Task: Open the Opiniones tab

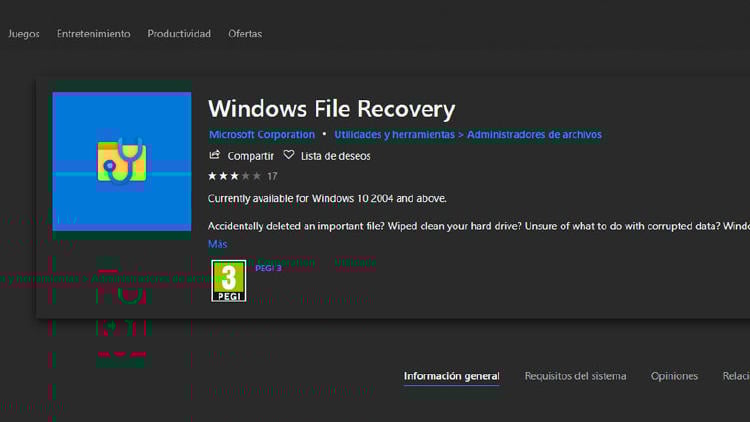Action: (x=674, y=376)
